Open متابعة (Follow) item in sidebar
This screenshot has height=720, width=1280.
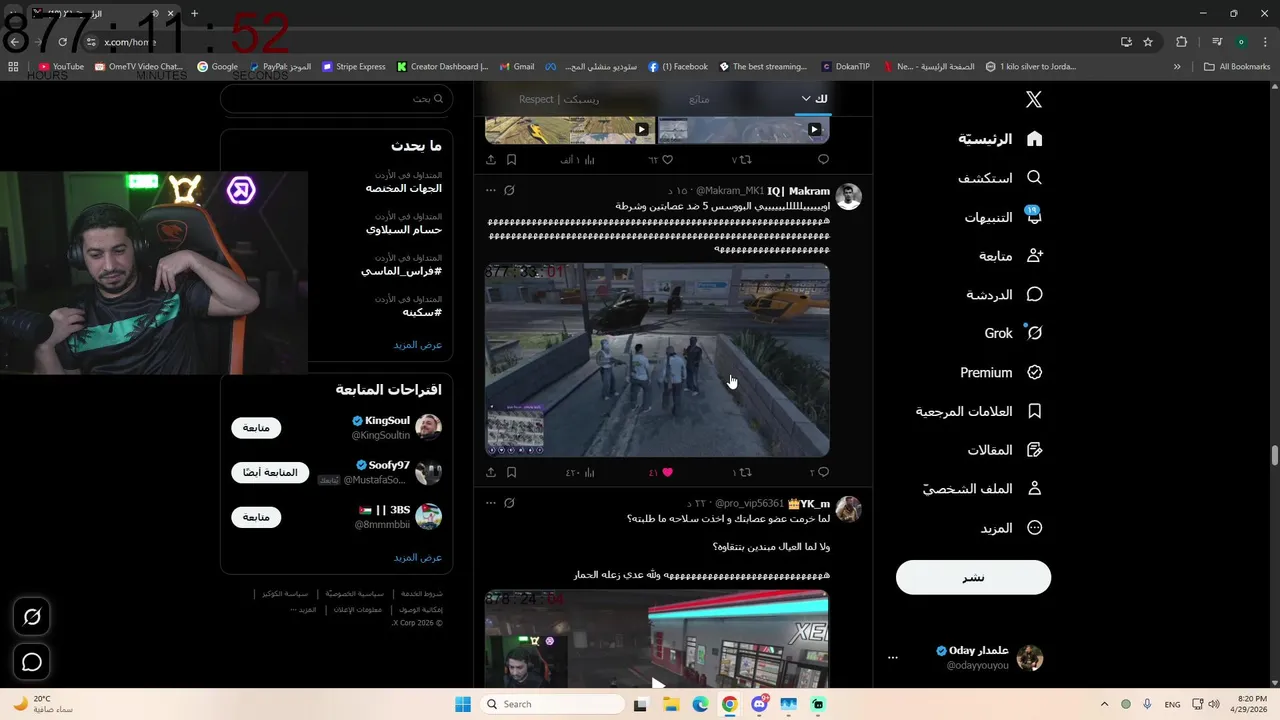[1012, 256]
